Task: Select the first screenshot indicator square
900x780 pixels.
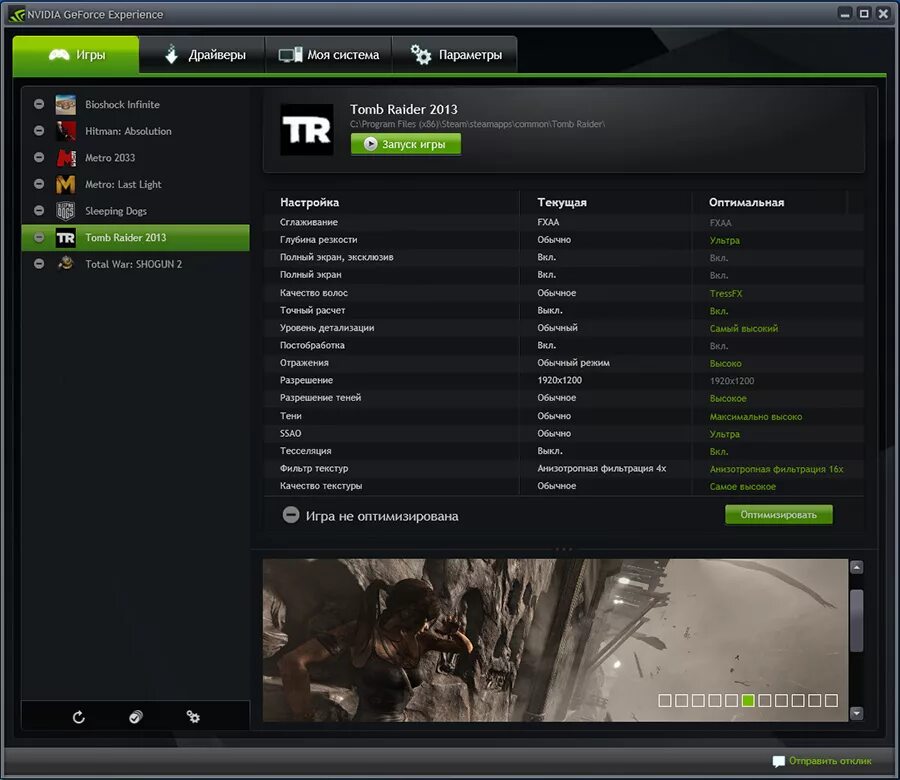Action: tap(665, 700)
